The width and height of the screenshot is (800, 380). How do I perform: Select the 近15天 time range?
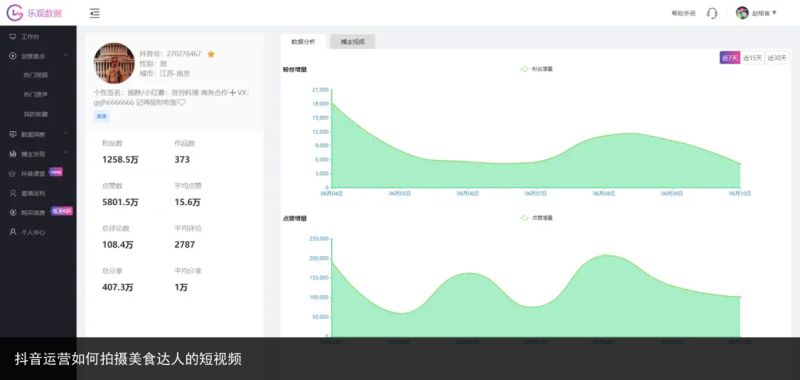(x=752, y=58)
